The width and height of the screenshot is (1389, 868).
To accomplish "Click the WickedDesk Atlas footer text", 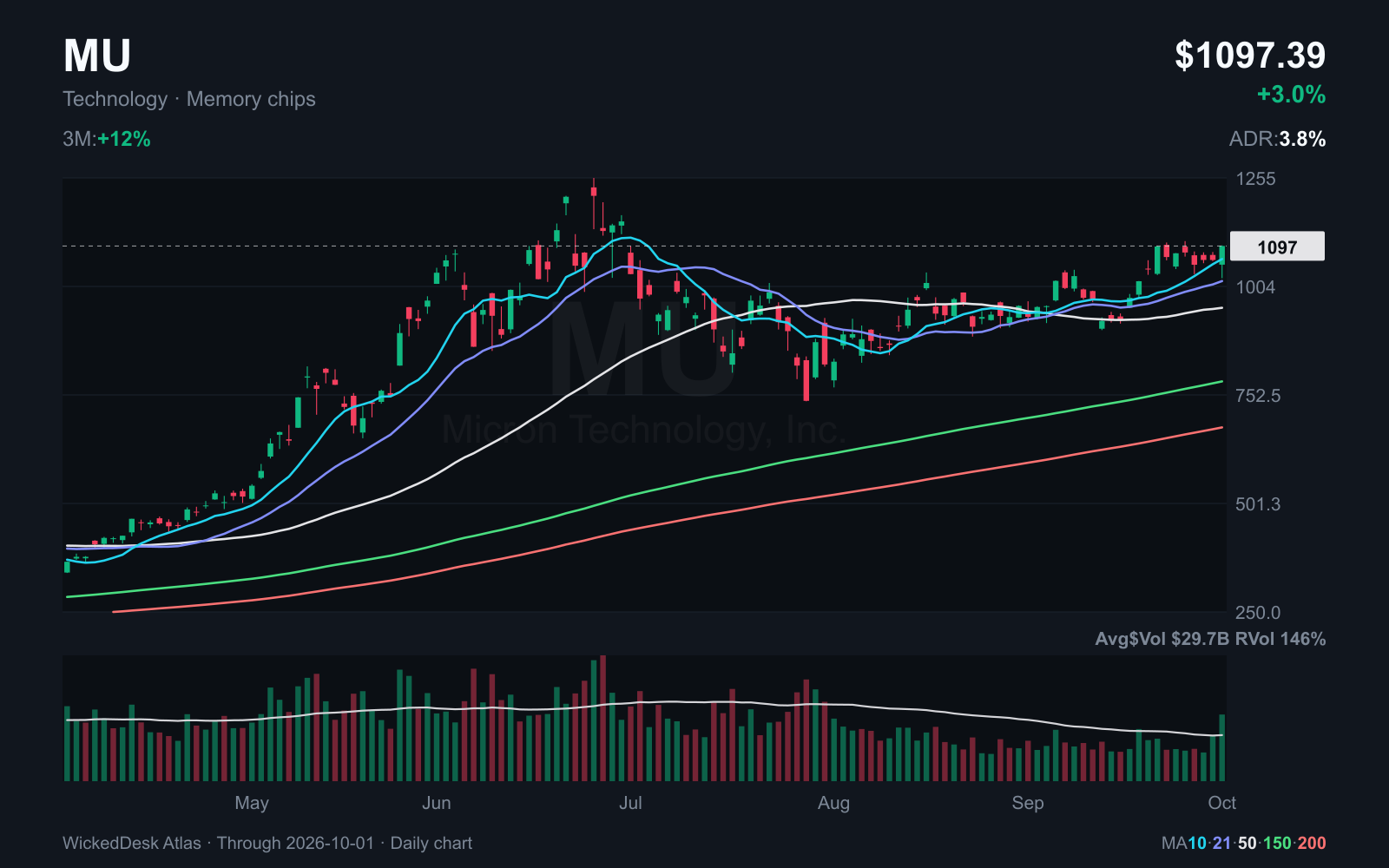I will (x=132, y=843).
